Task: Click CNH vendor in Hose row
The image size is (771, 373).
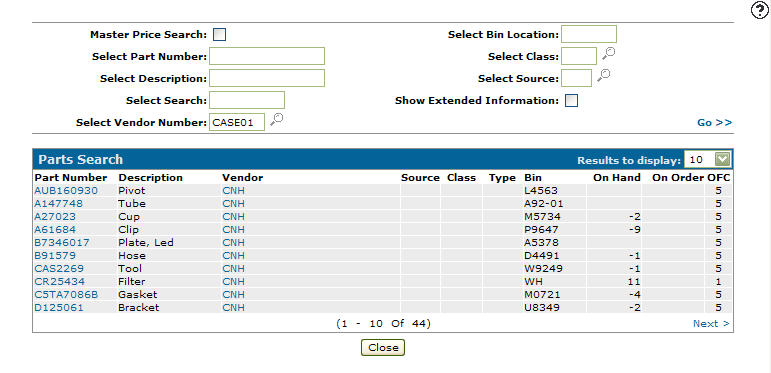Action: 233,256
